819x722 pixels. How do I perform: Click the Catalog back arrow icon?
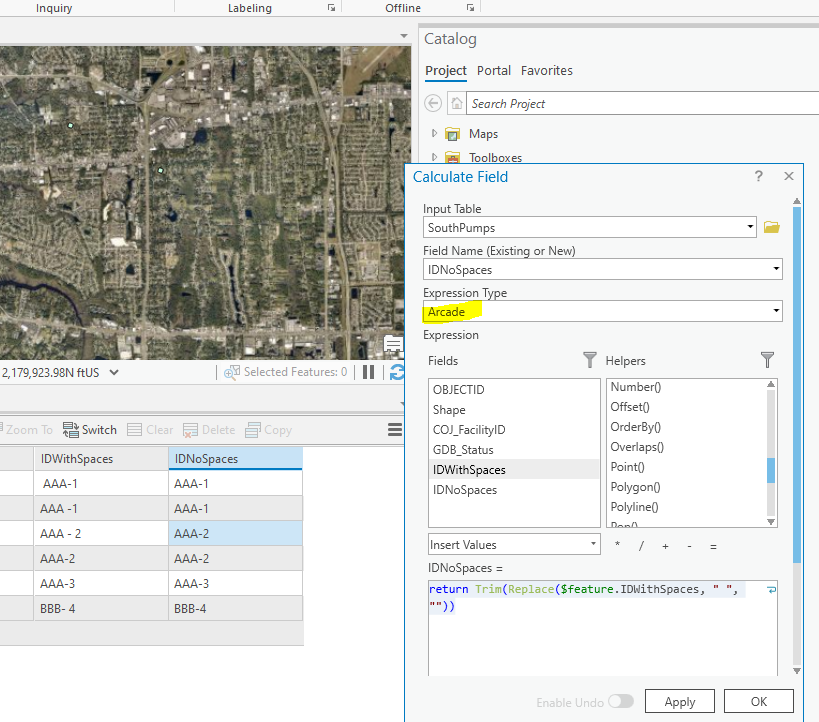tap(433, 103)
